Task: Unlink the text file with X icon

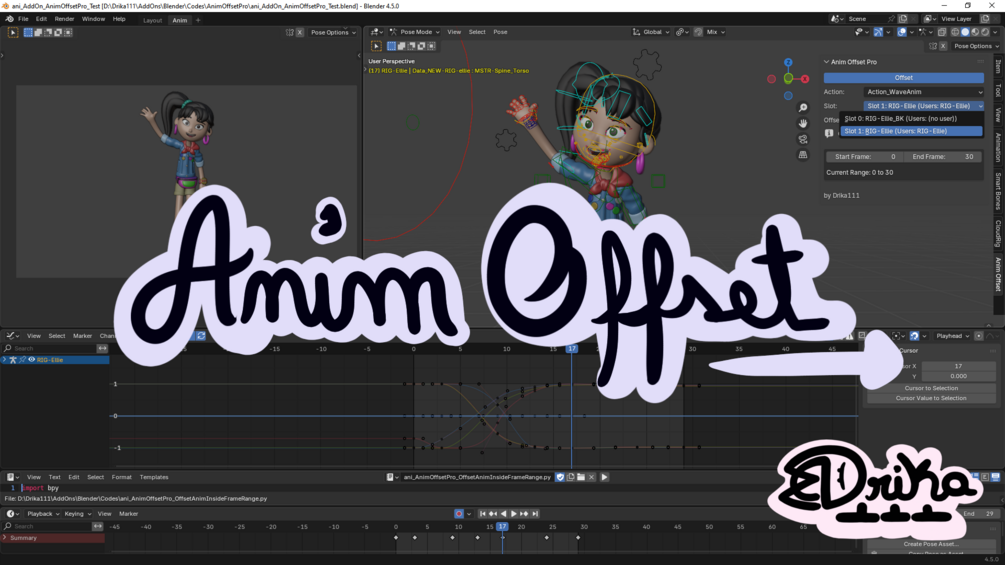Action: click(592, 477)
